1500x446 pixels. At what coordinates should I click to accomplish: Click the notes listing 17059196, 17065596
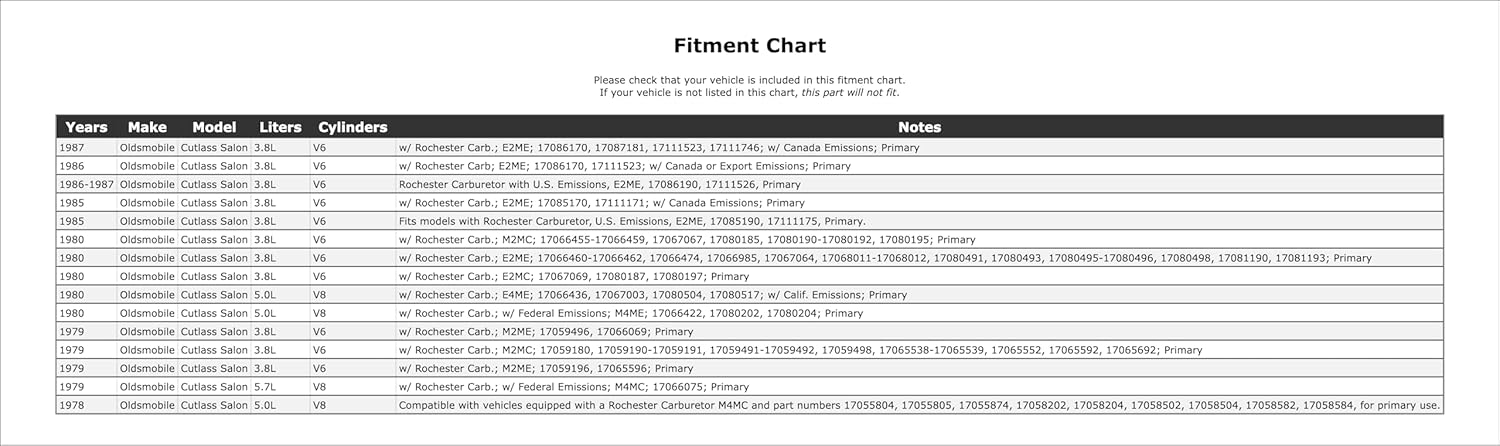coord(545,369)
